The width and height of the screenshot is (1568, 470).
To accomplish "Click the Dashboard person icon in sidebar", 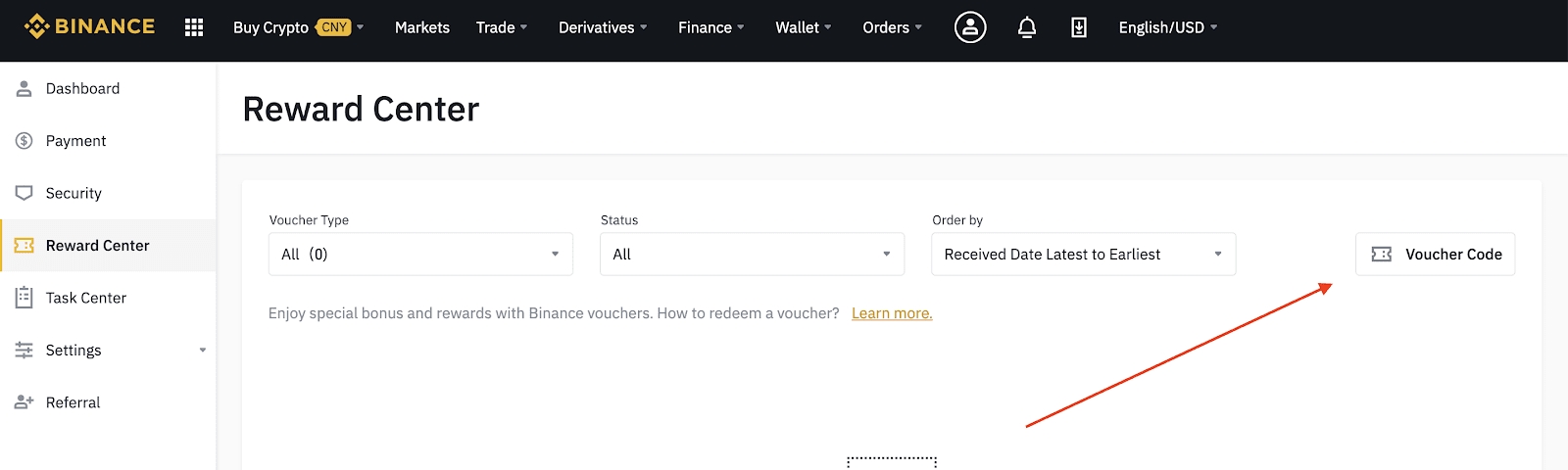I will click(24, 89).
